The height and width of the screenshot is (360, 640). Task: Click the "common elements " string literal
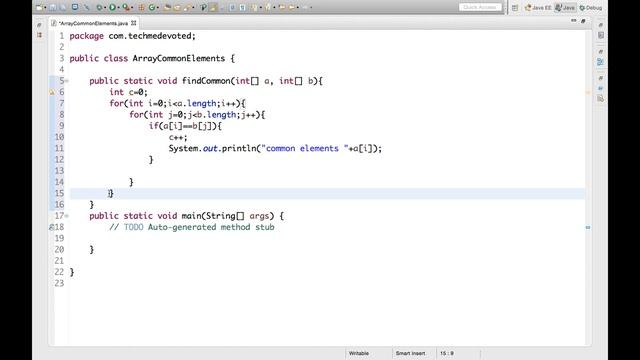[x=305, y=149]
